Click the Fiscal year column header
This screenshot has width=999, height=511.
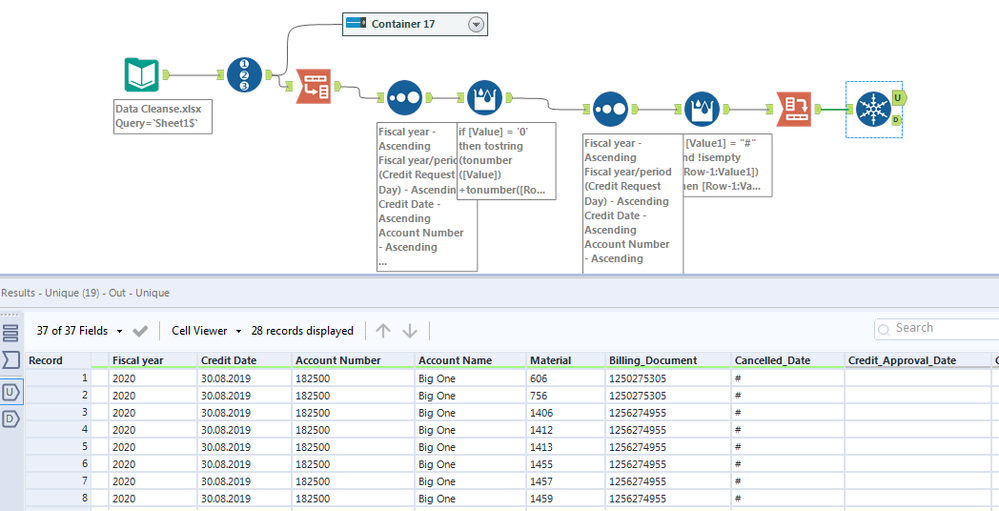153,361
